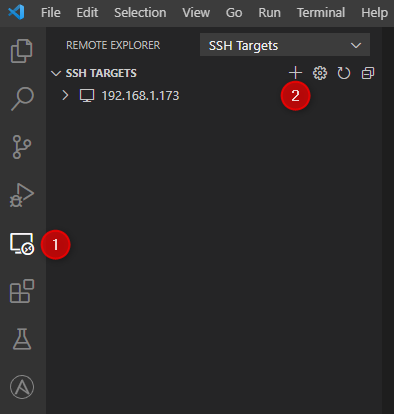Open the Selection menu
The image size is (394, 414).
[x=140, y=13]
